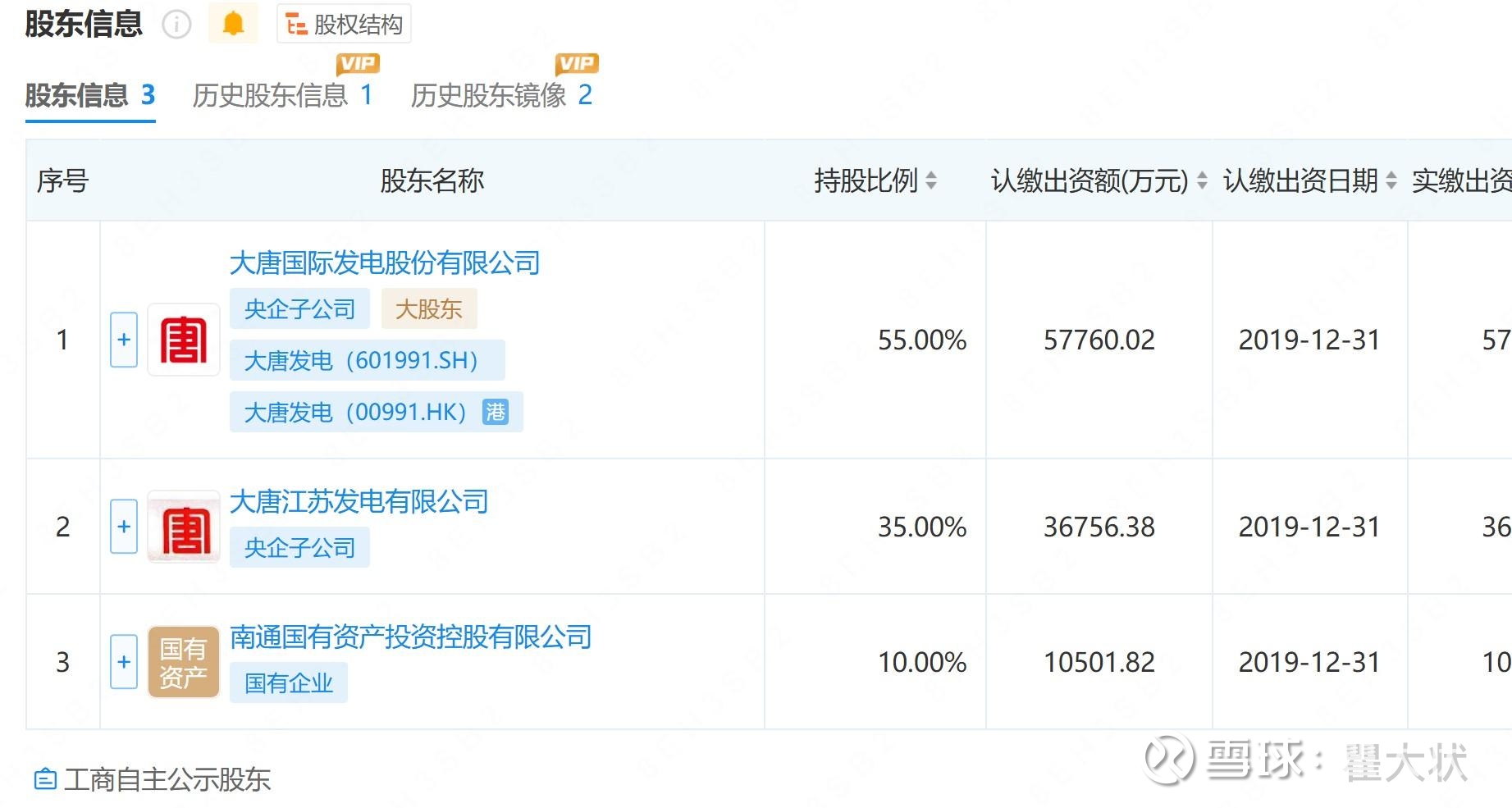Open 大唐江苏发电有限公司 link
Image resolution: width=1512 pixels, height=808 pixels.
(x=359, y=501)
